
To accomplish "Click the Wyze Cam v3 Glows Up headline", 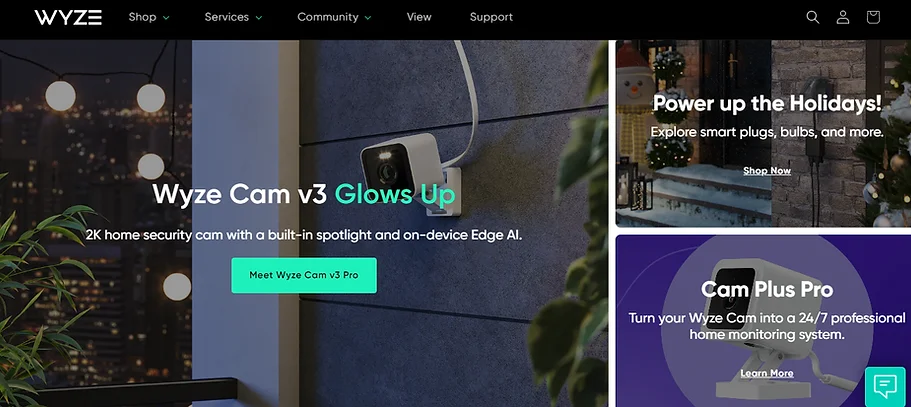I will (x=304, y=195).
